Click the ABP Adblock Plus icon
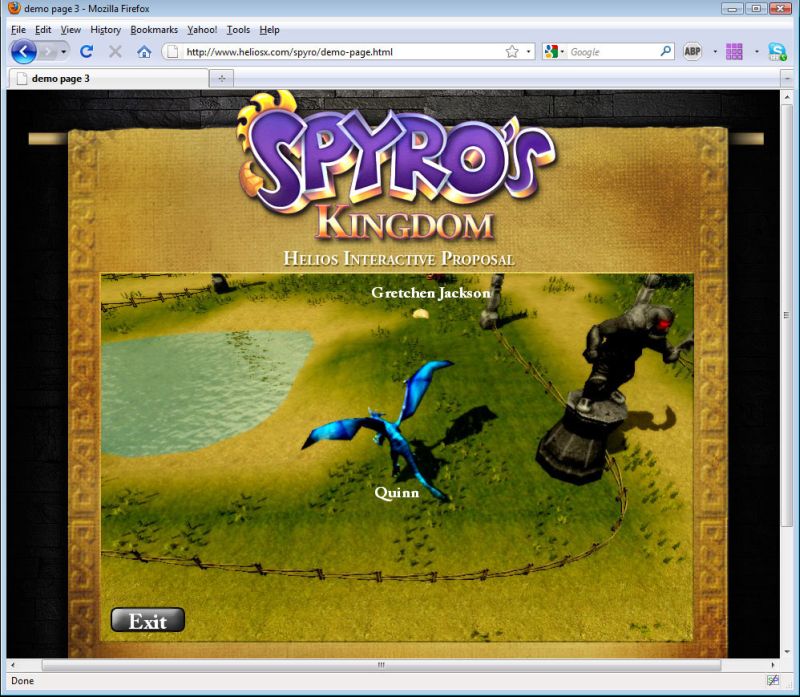The height and width of the screenshot is (697, 800). (x=692, y=52)
